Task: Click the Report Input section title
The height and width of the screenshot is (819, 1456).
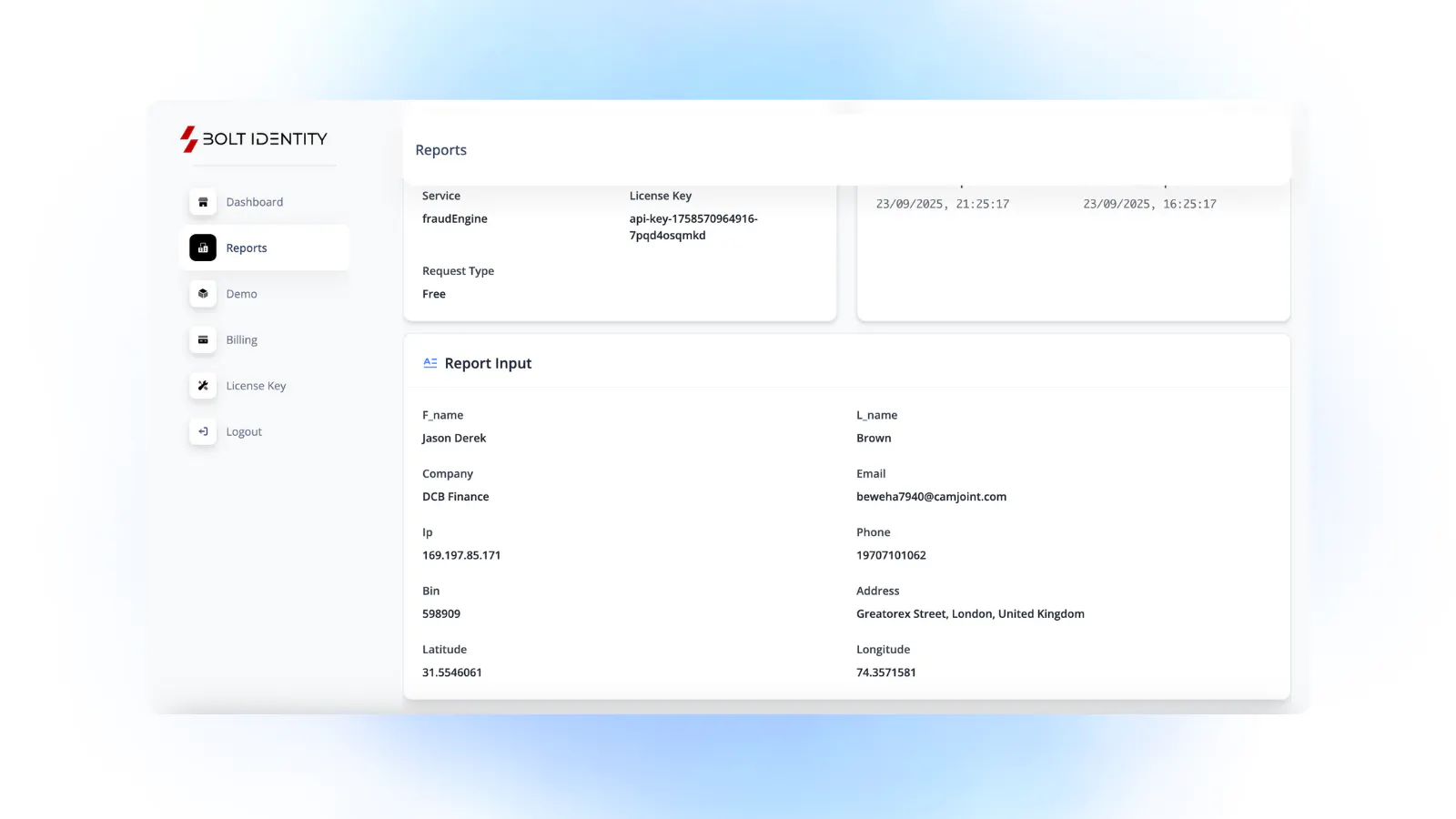Action: click(x=488, y=363)
